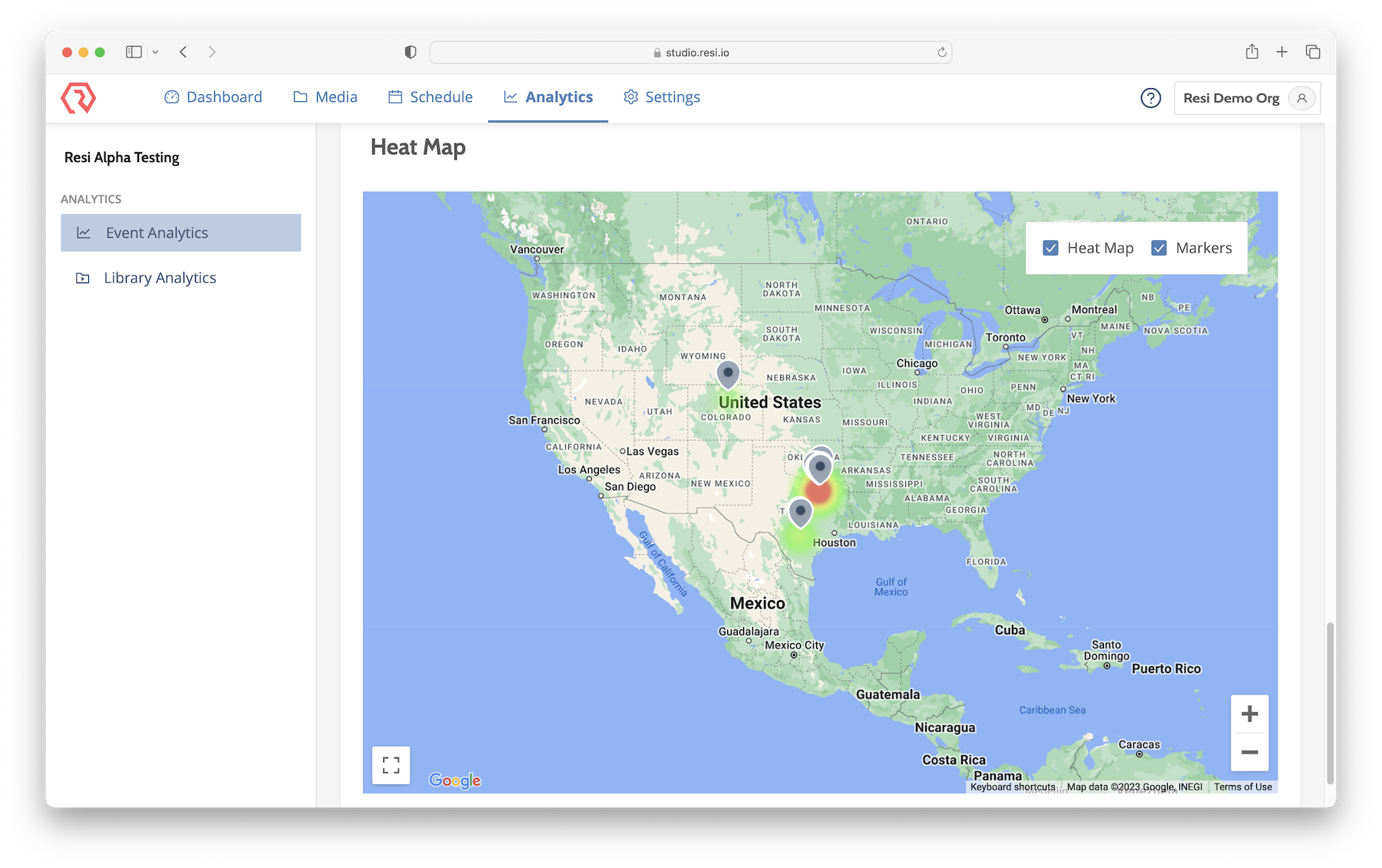Open the Schedule tab

[x=431, y=97]
